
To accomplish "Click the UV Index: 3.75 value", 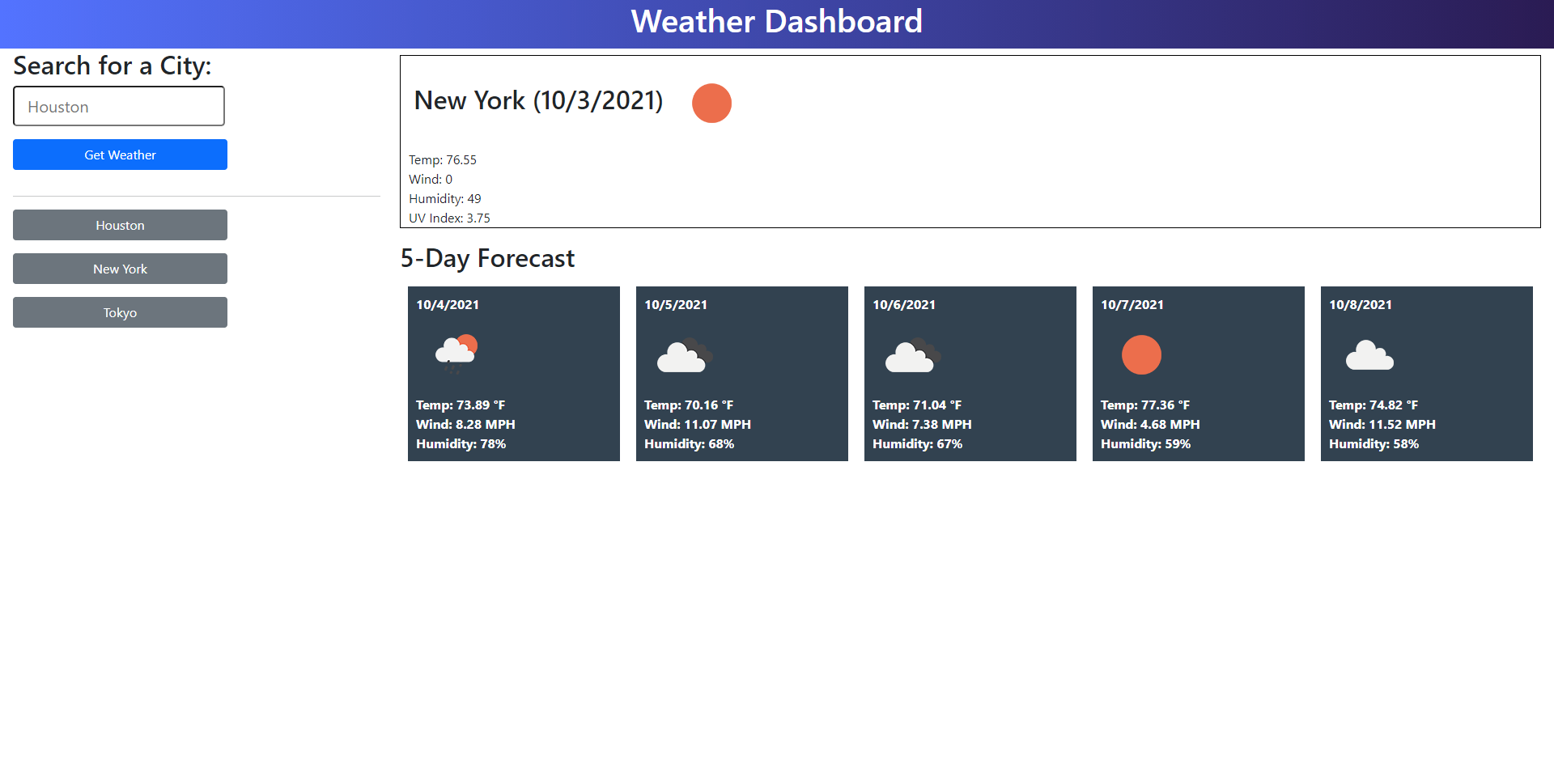I will [449, 218].
